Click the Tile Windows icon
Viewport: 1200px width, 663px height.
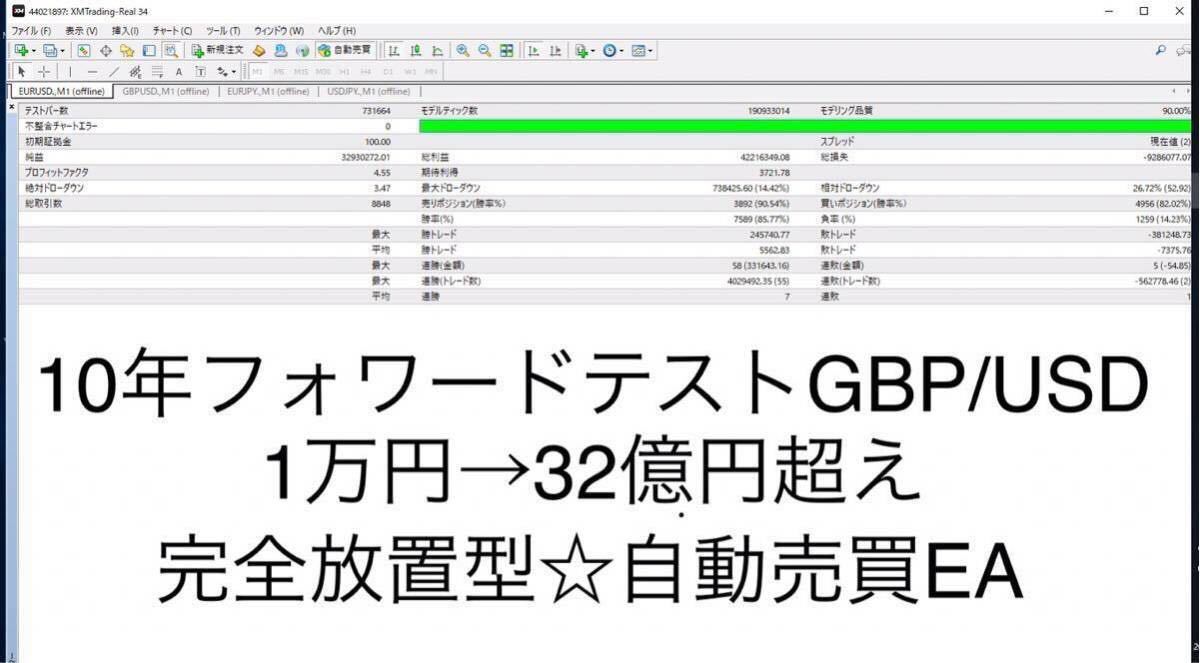507,50
